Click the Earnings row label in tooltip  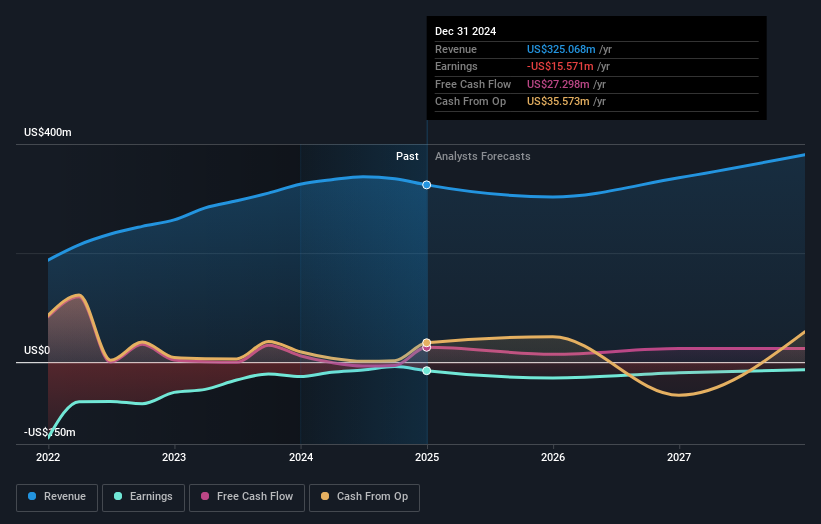[456, 66]
